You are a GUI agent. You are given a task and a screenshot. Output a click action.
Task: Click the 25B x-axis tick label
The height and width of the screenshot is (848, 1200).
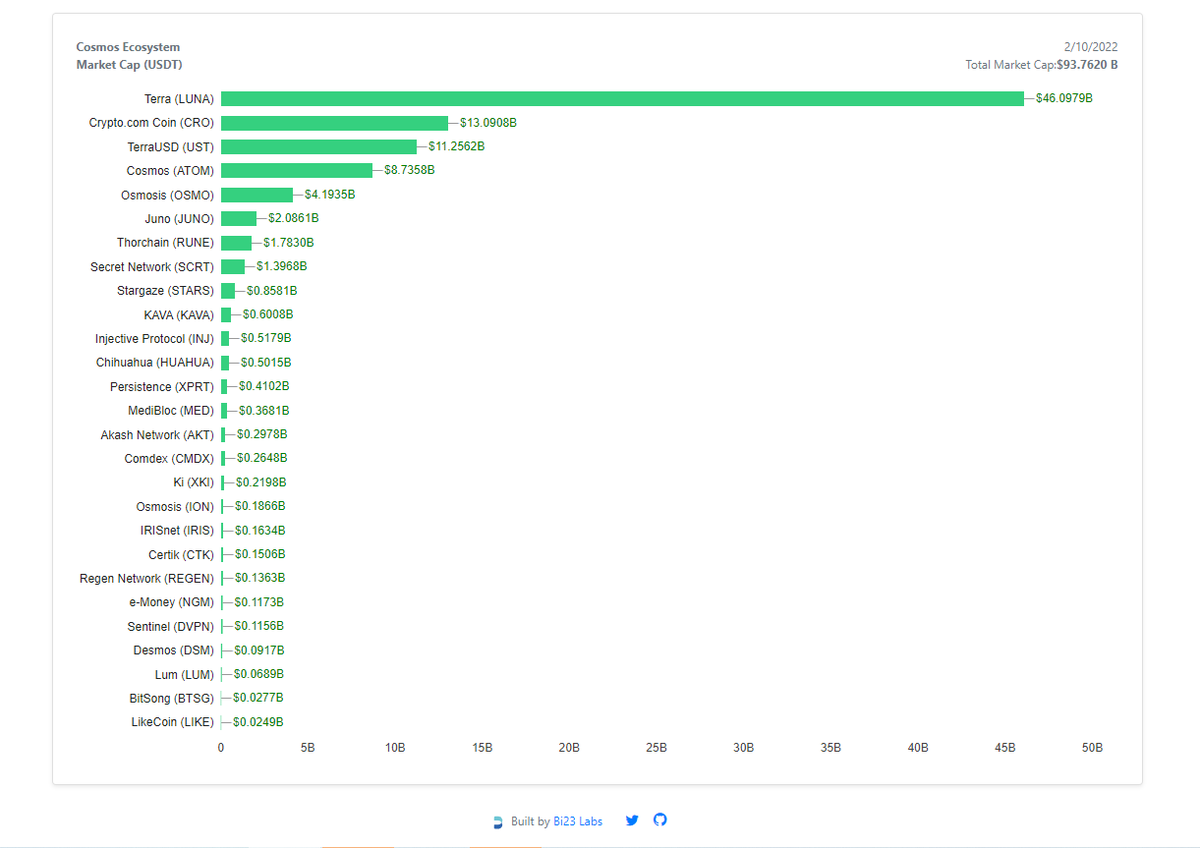[x=656, y=748]
